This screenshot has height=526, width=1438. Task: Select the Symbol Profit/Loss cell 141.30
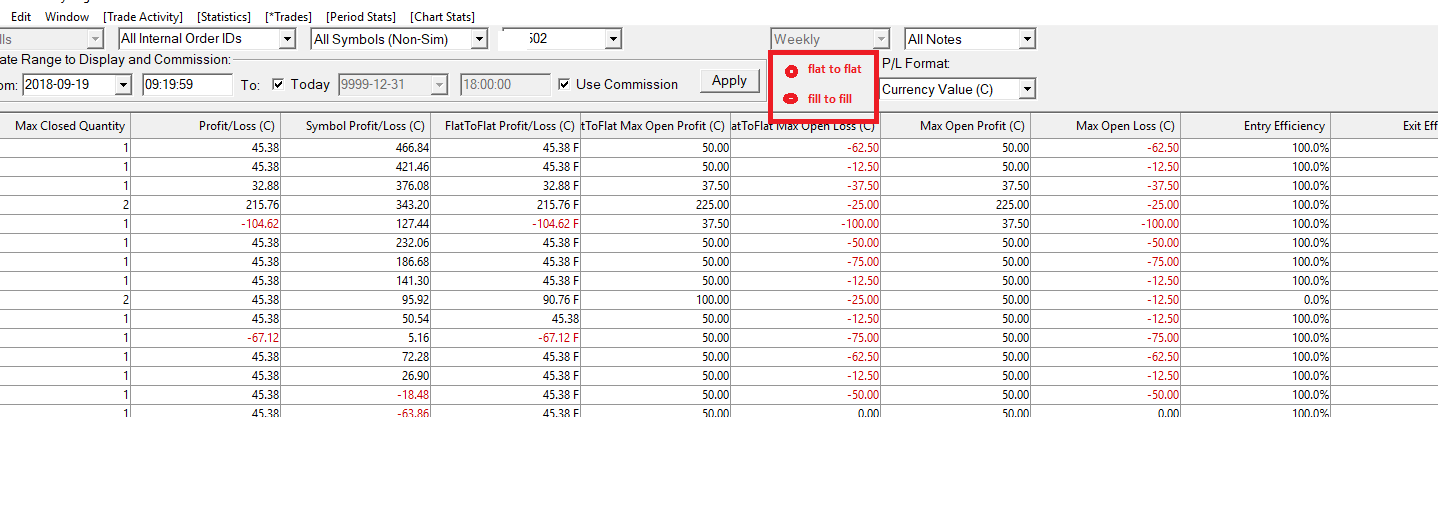click(x=355, y=281)
